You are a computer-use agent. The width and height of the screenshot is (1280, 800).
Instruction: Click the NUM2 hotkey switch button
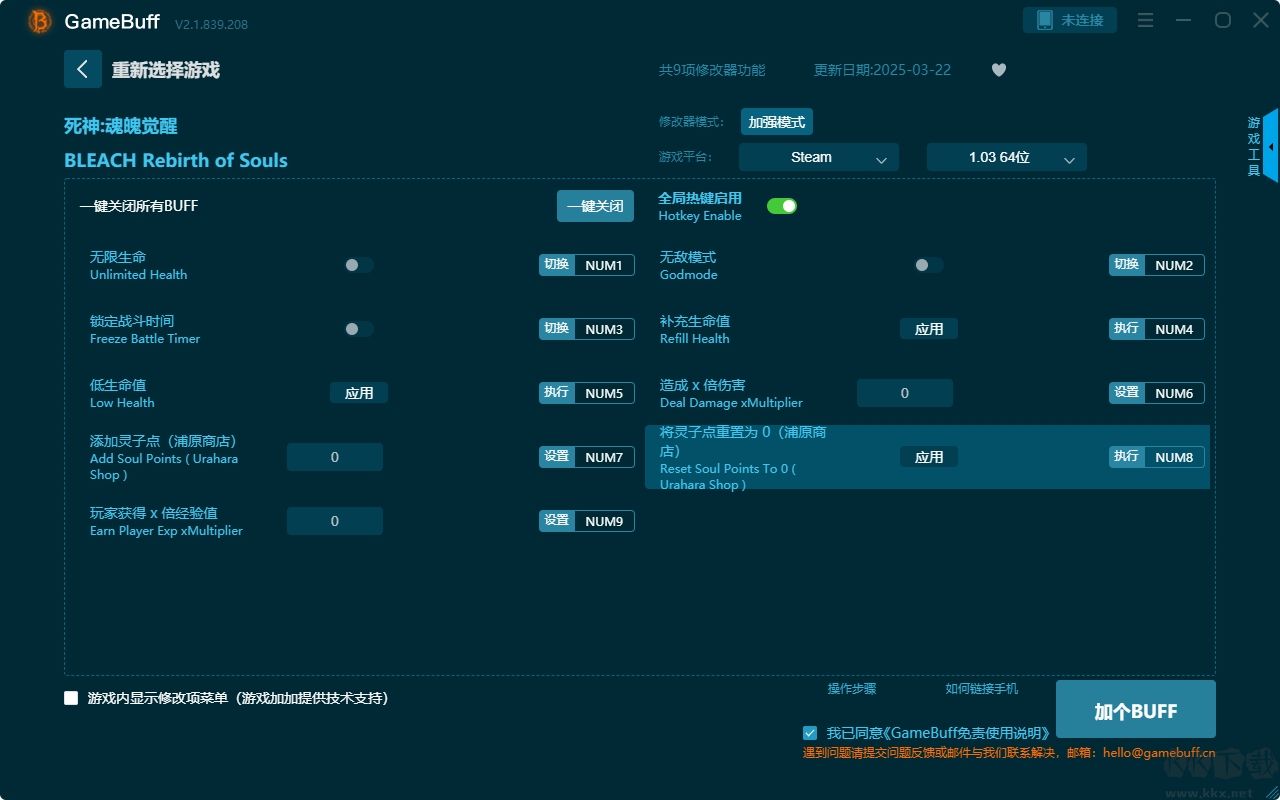pyautogui.click(x=1157, y=265)
